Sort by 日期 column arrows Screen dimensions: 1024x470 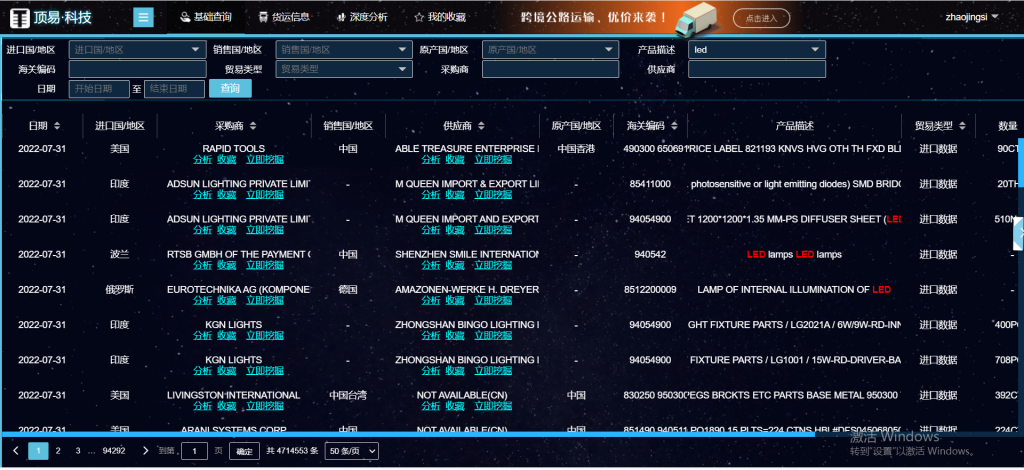(x=56, y=126)
